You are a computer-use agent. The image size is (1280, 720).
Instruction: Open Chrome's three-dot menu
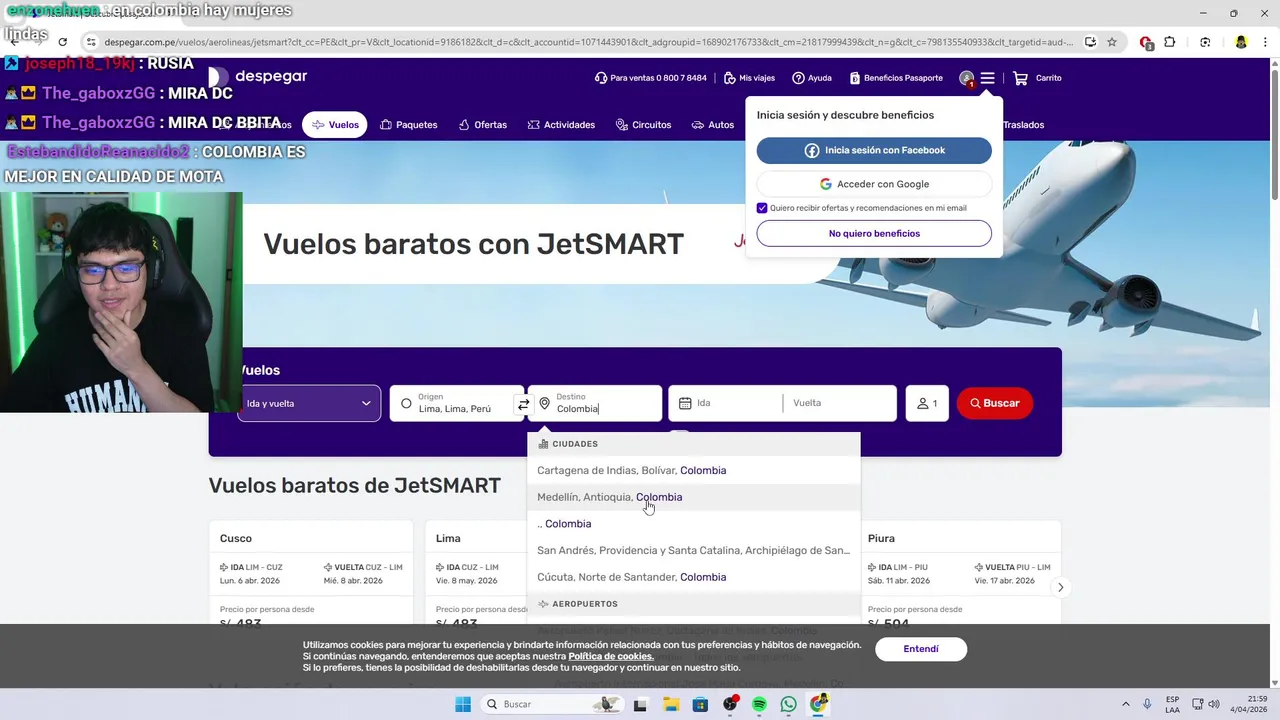pyautogui.click(x=1265, y=42)
